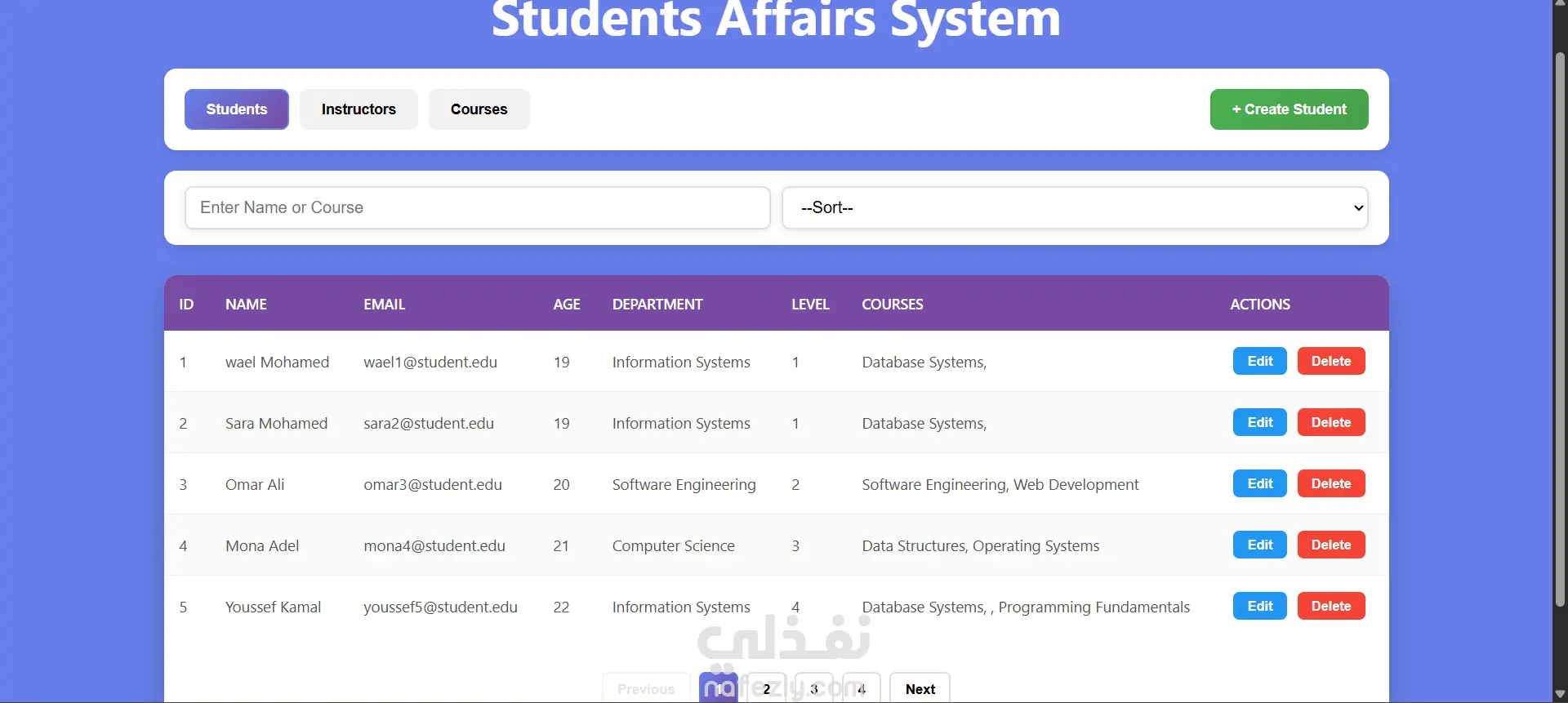The width and height of the screenshot is (1568, 703).
Task: Jump to page 2 in pagination
Action: [x=767, y=689]
